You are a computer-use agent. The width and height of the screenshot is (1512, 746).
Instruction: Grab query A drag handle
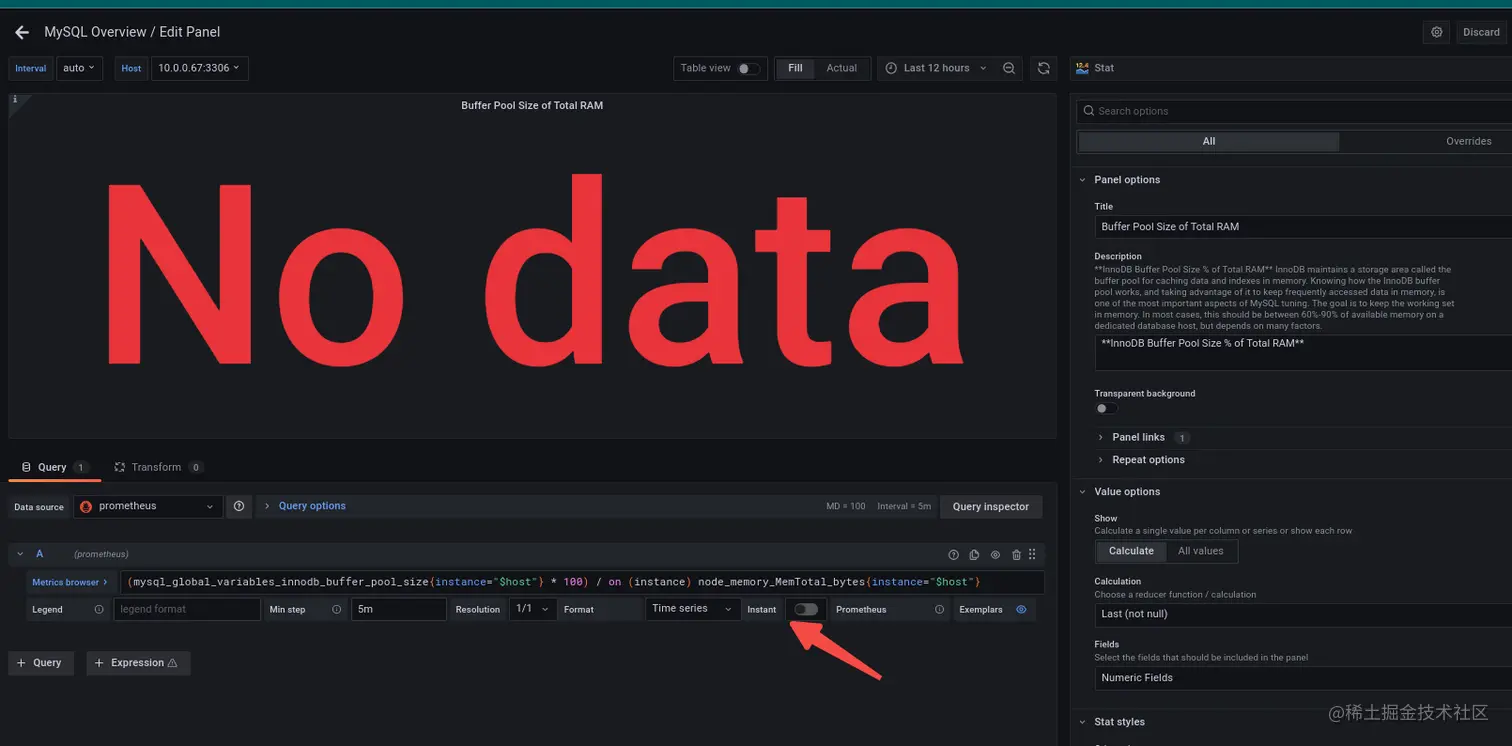[x=1032, y=554]
